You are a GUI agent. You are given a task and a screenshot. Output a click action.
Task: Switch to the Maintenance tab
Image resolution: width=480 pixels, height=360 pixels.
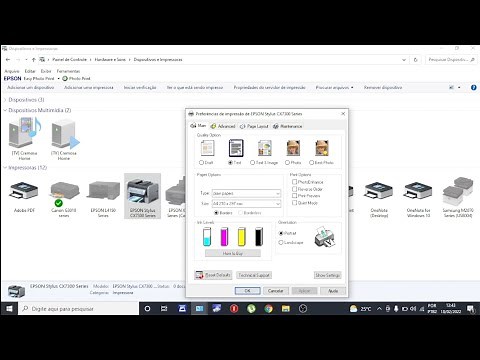[288, 126]
